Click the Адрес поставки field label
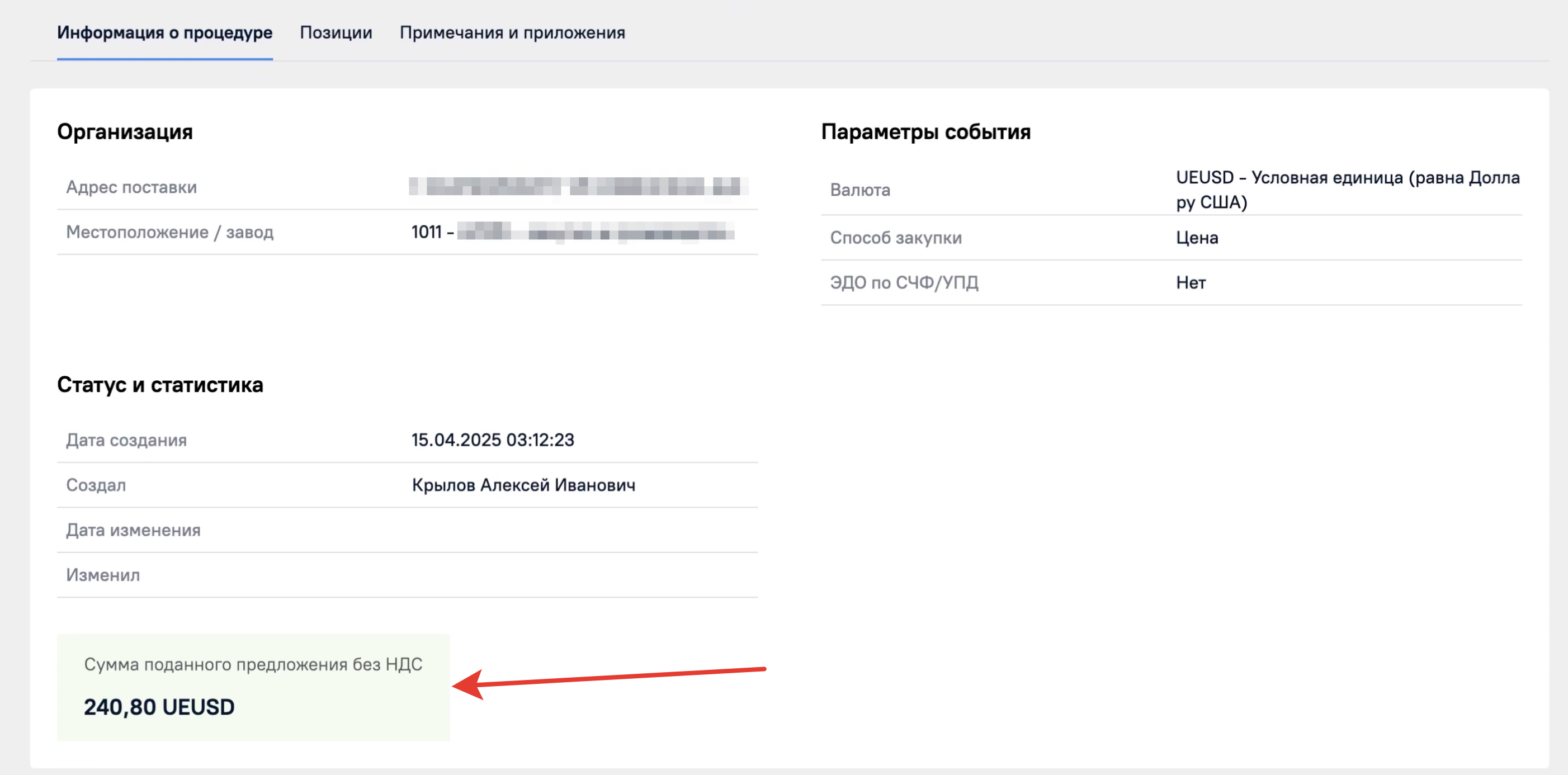 (x=131, y=187)
